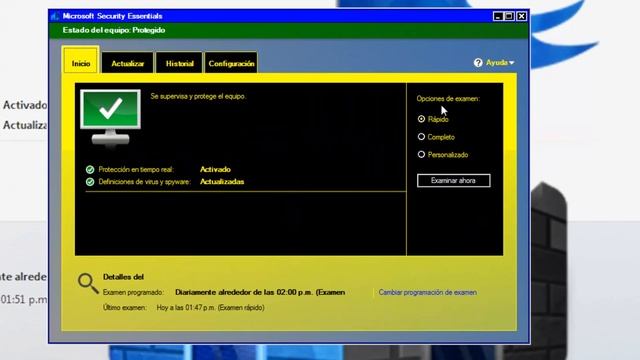Click the Examinar ahora button
Viewport: 640px width, 360px height.
pyautogui.click(x=453, y=180)
